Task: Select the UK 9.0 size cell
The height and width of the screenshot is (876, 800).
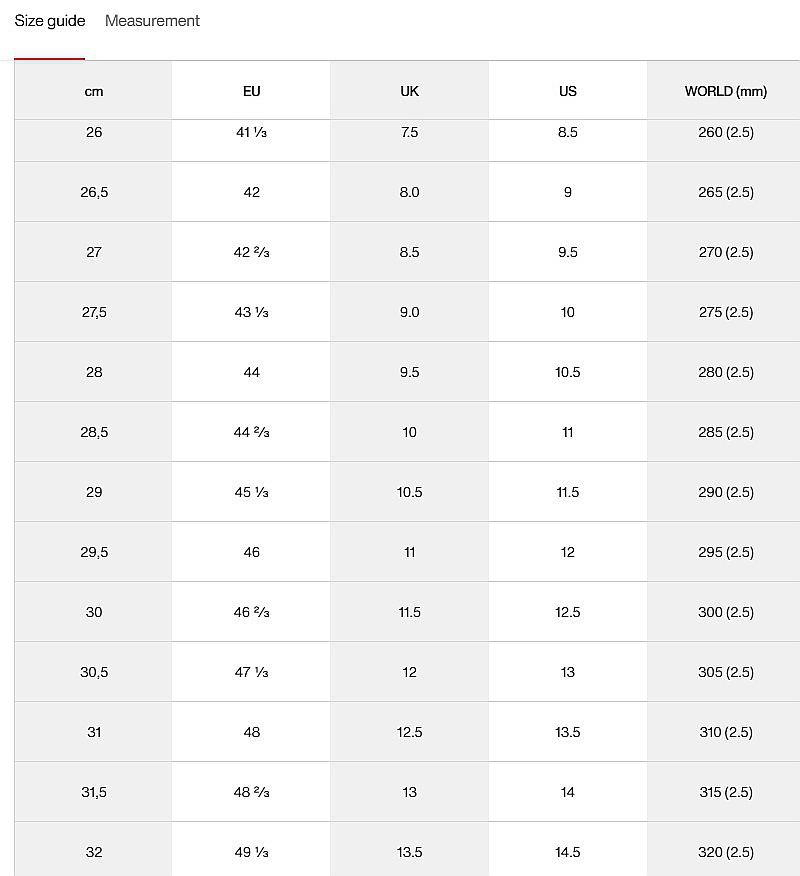Action: (x=409, y=312)
